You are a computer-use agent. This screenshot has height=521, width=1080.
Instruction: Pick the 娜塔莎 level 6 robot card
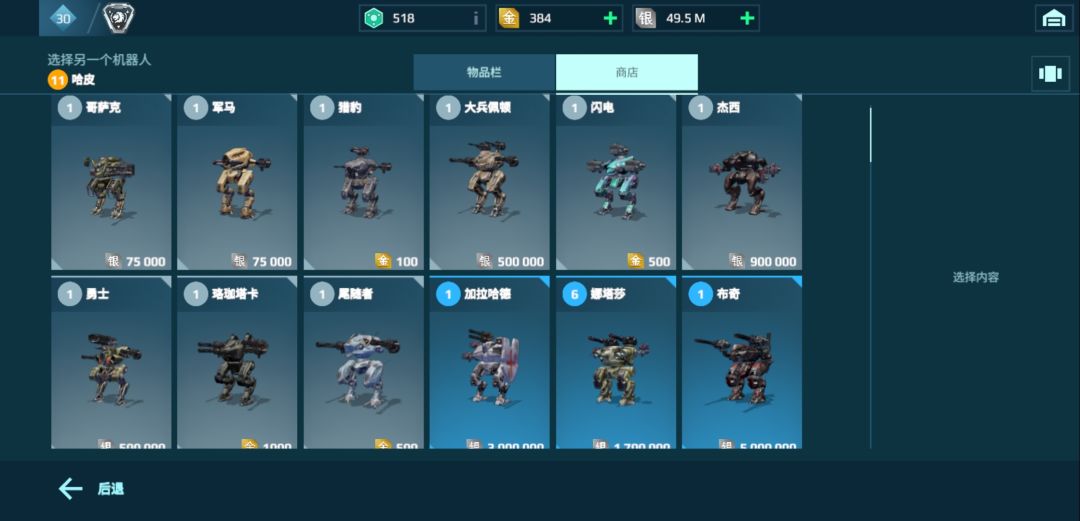pyautogui.click(x=616, y=362)
